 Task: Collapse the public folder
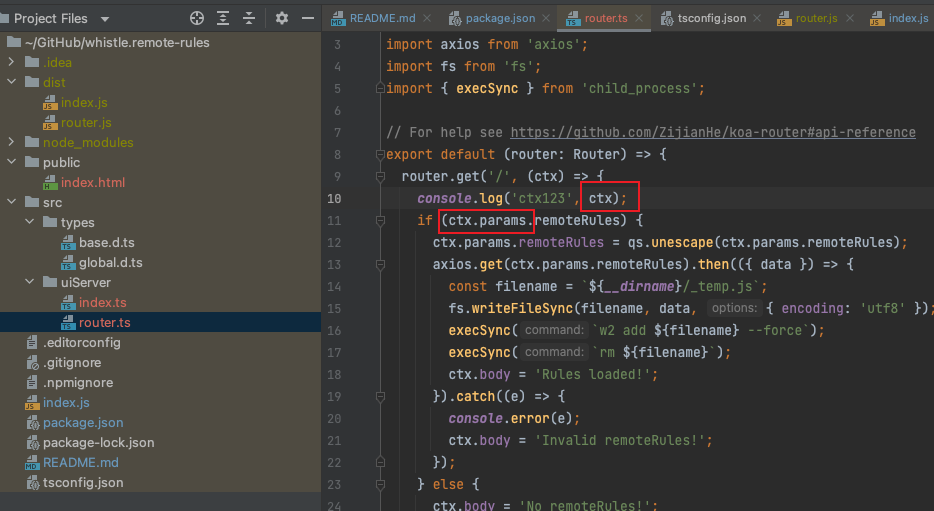[11, 162]
